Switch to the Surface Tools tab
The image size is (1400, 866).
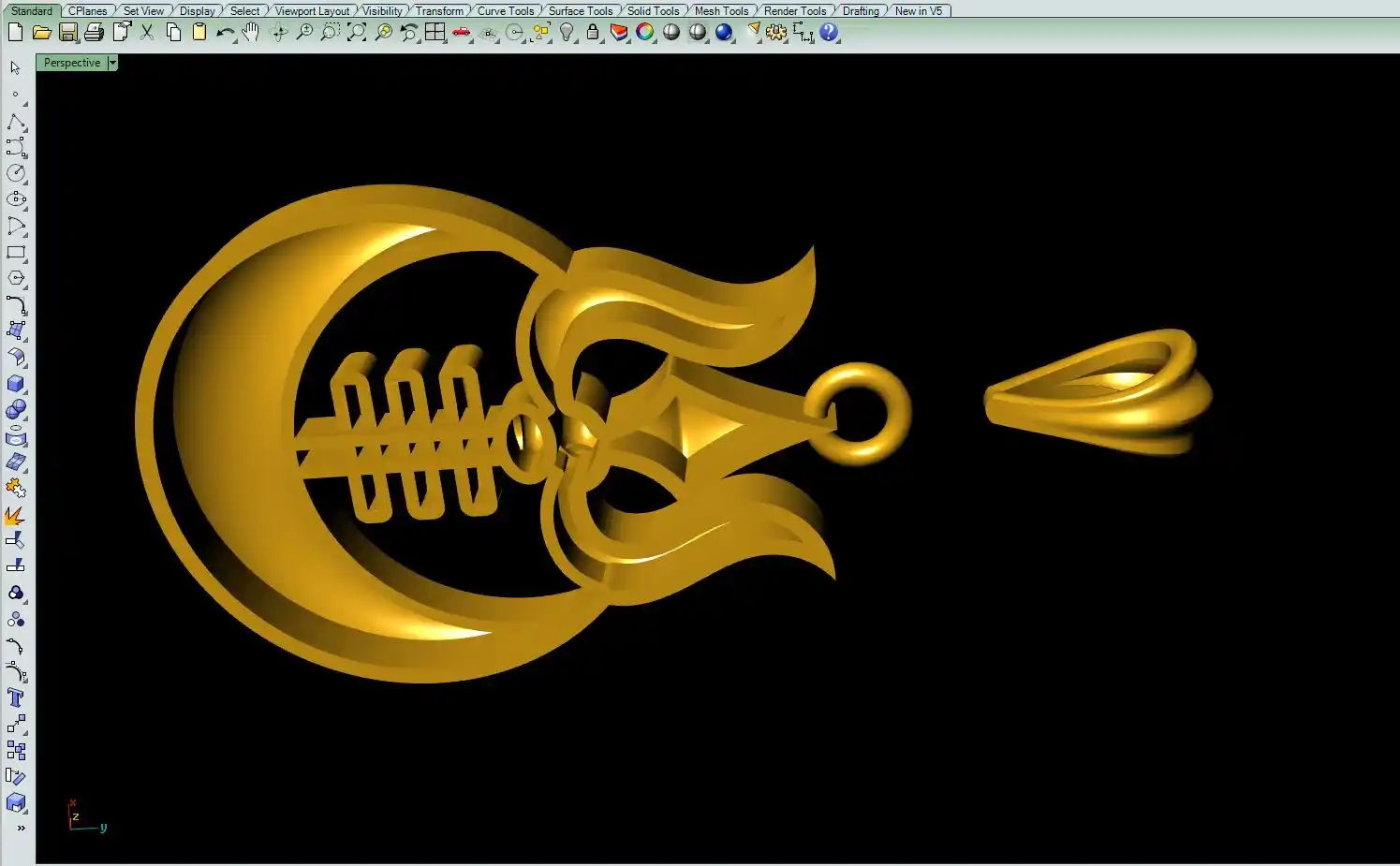pos(580,11)
